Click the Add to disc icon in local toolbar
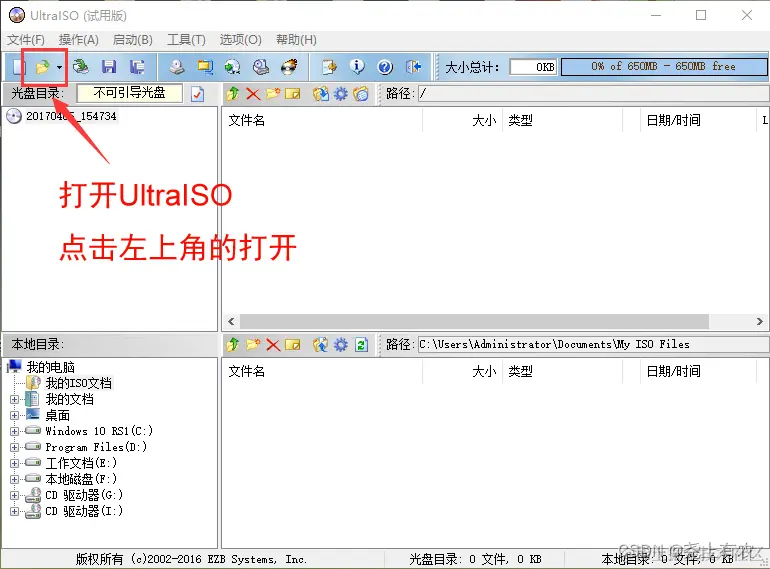Screen dimensions: 770x569 [321, 345]
